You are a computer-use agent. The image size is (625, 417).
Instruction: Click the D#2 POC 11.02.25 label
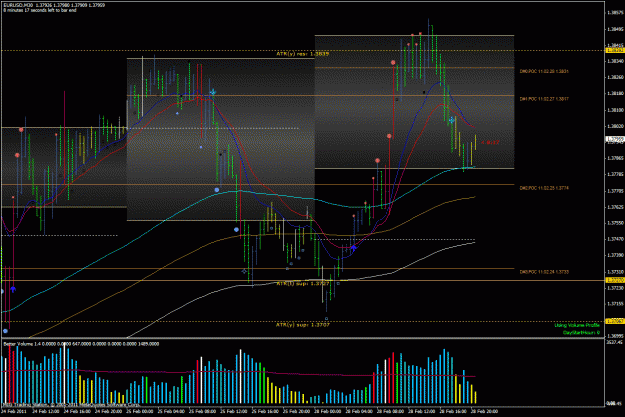[544, 188]
